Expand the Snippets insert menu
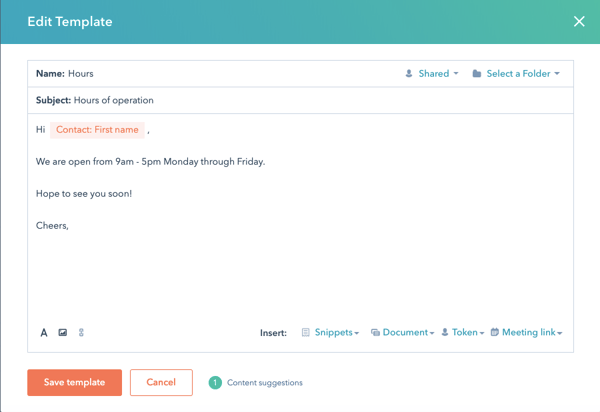Screen dimensions: 600x412 point(331,332)
